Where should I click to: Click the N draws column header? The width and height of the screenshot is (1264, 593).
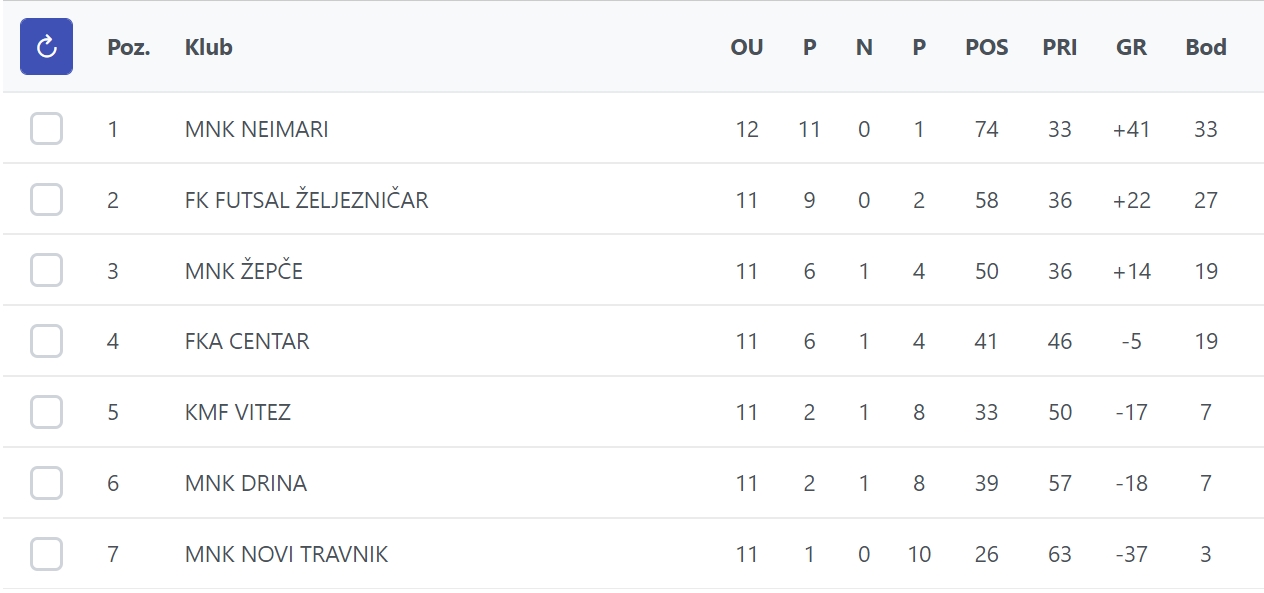[x=864, y=47]
